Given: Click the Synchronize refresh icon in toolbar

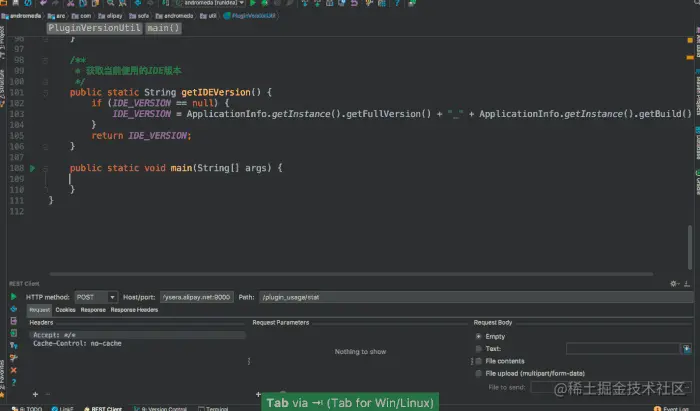Looking at the screenshot, I should point(28,3).
